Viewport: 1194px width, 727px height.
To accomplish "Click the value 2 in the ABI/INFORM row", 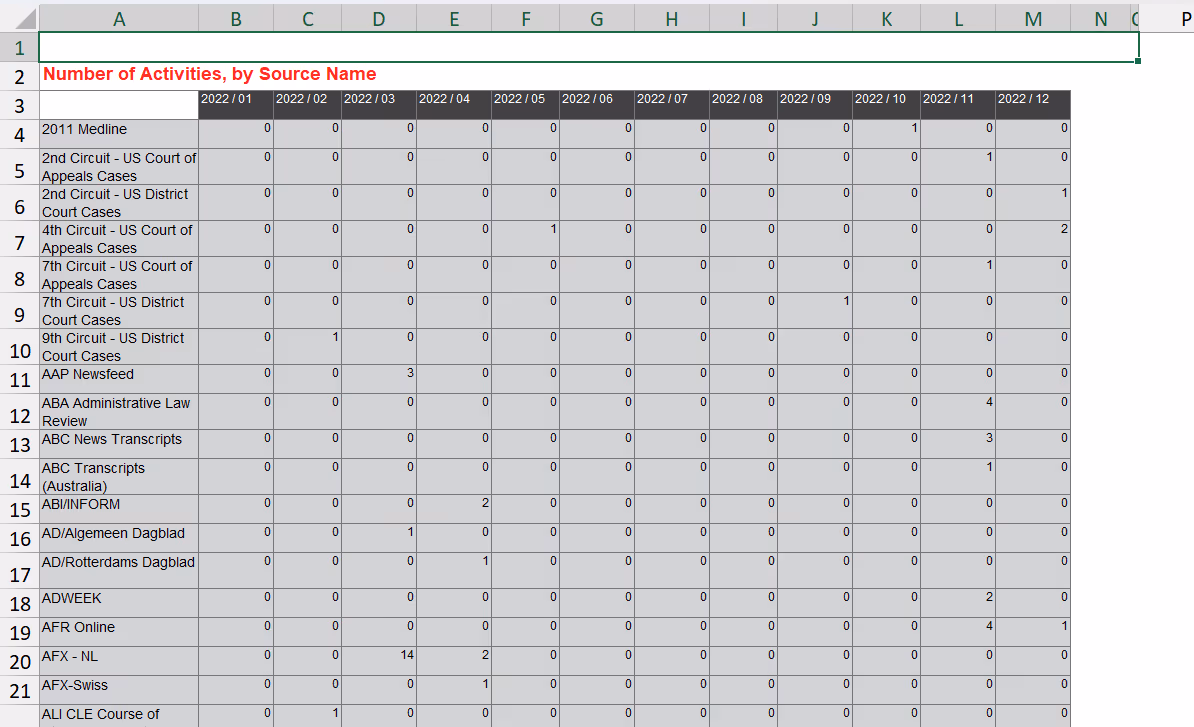I will click(455, 509).
